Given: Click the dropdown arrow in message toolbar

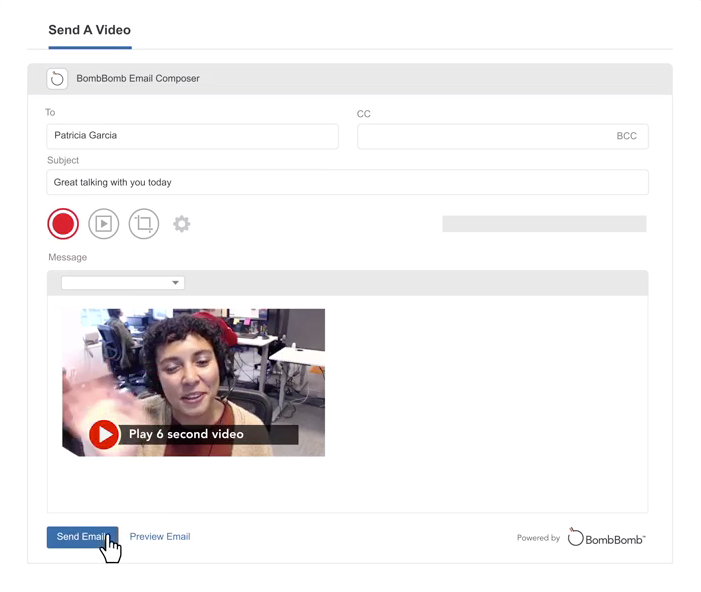Looking at the screenshot, I should tap(175, 283).
